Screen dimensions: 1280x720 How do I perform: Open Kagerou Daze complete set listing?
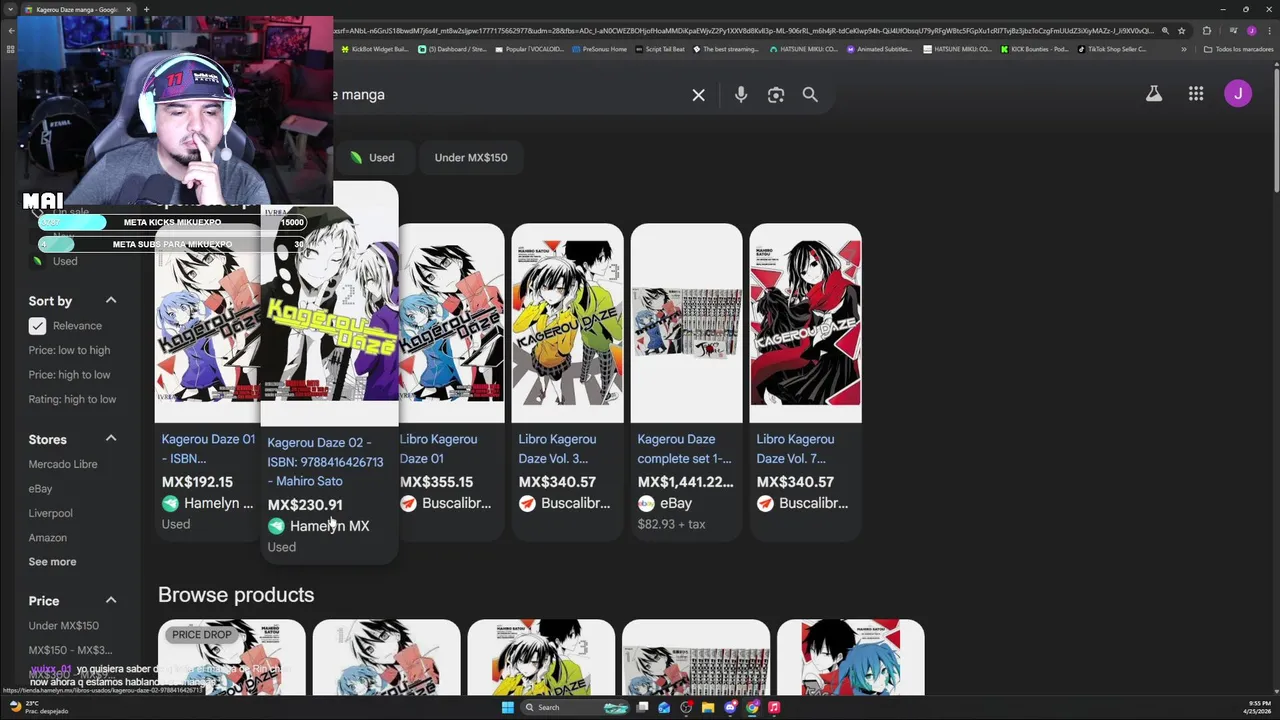pos(685,449)
